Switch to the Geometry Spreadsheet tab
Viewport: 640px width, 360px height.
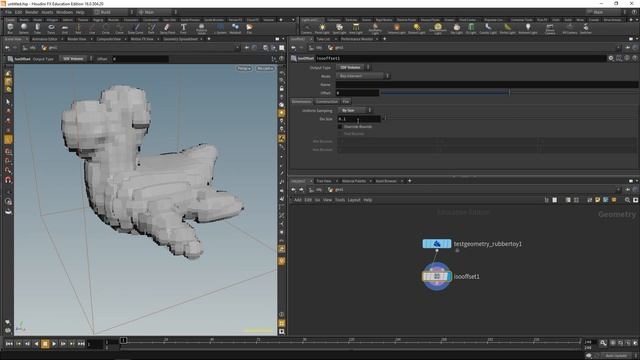(180, 39)
